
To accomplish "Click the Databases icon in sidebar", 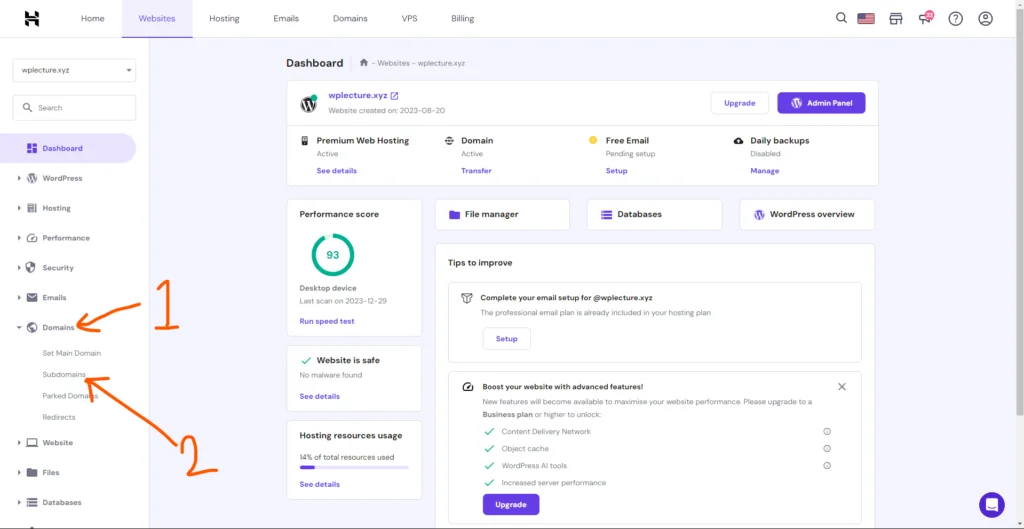I will pyautogui.click(x=31, y=502).
